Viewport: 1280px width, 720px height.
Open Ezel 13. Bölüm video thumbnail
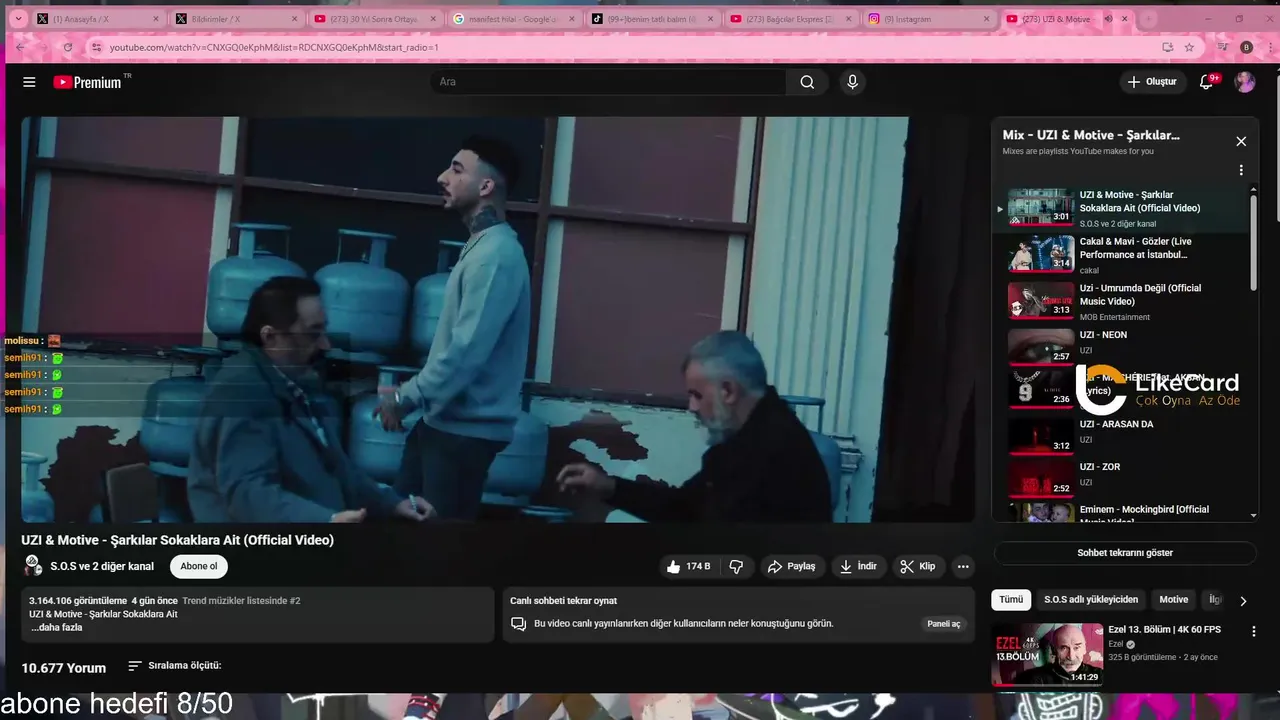point(1047,655)
